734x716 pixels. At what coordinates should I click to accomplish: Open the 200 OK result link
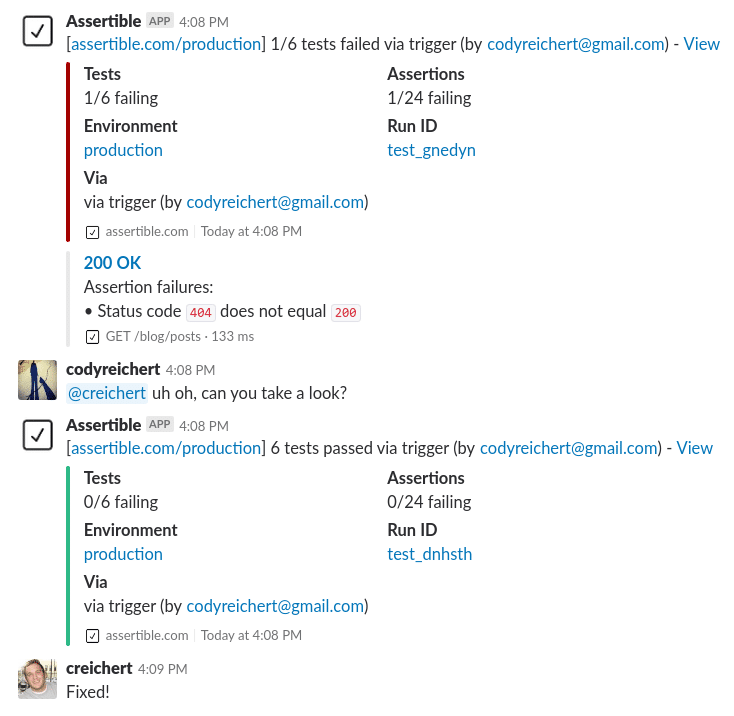click(x=112, y=263)
